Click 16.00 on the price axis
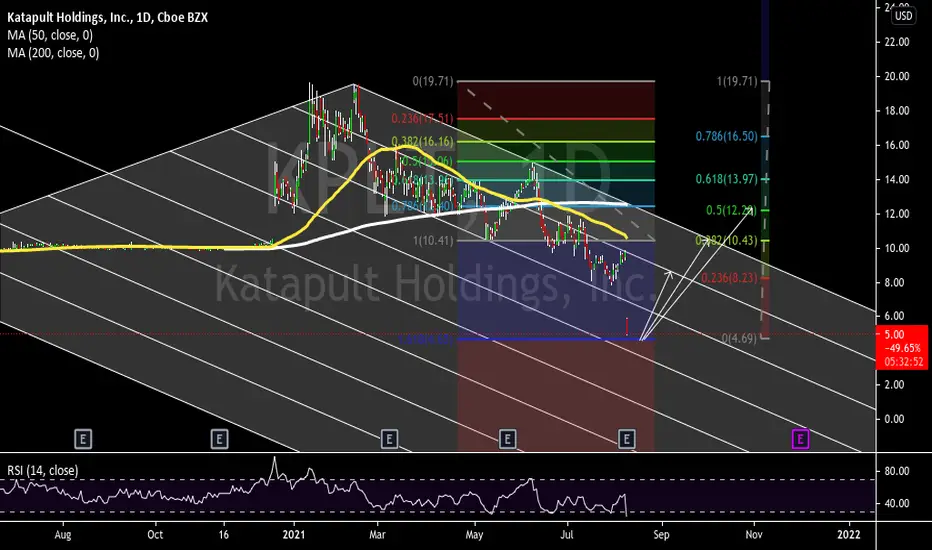The width and height of the screenshot is (932, 550). (897, 145)
